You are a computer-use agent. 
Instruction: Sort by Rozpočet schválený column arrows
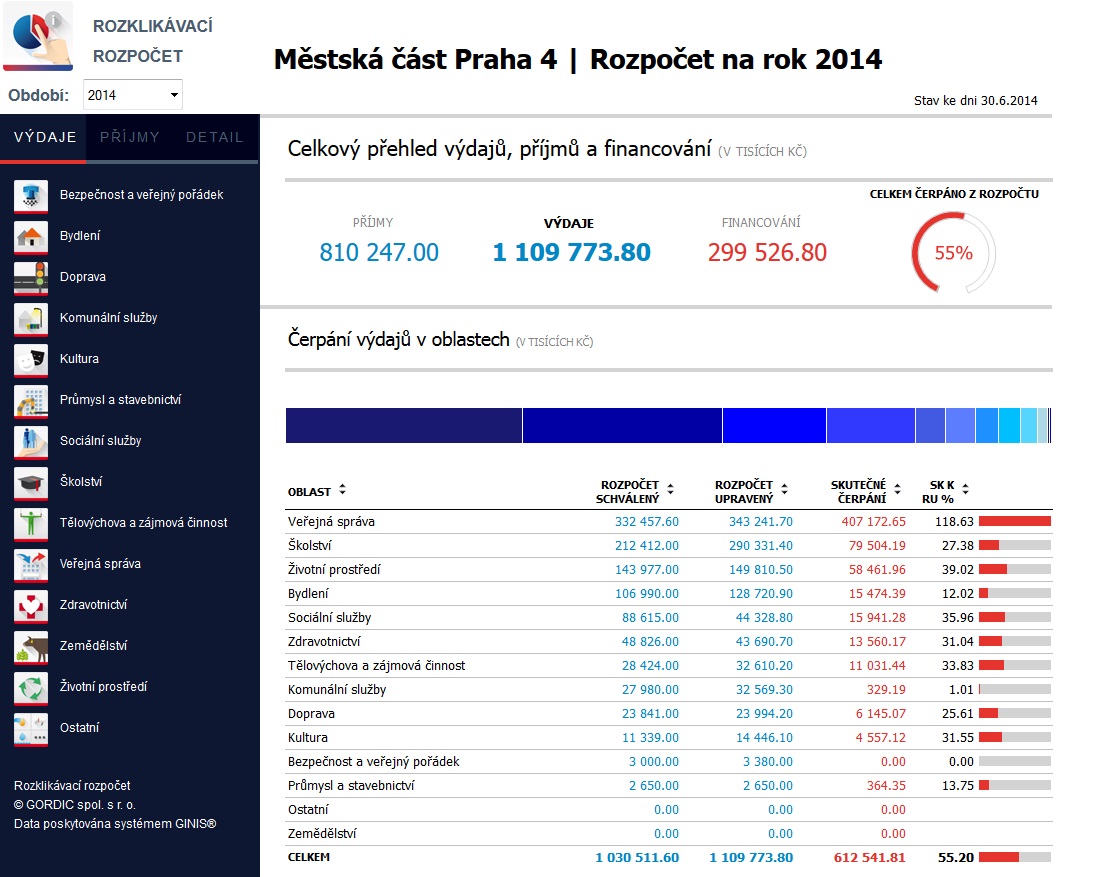[670, 490]
